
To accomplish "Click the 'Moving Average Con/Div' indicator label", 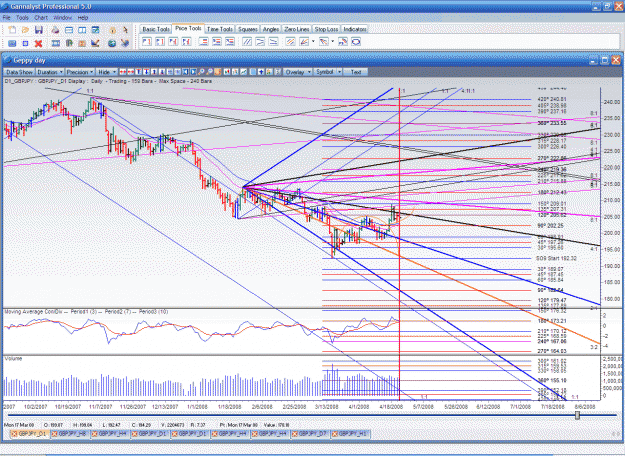I will (x=35, y=312).
